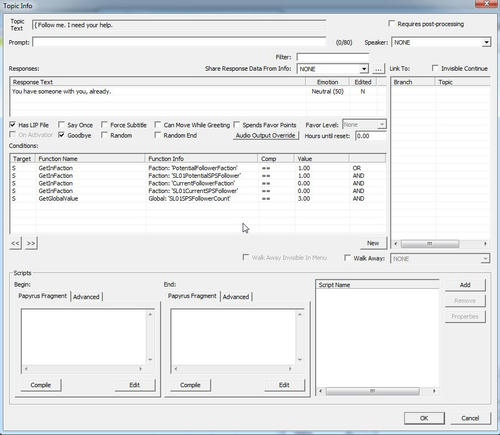Viewport: 500px width, 435px height.
Task: Expand the Speaker dropdown
Action: pos(486,42)
